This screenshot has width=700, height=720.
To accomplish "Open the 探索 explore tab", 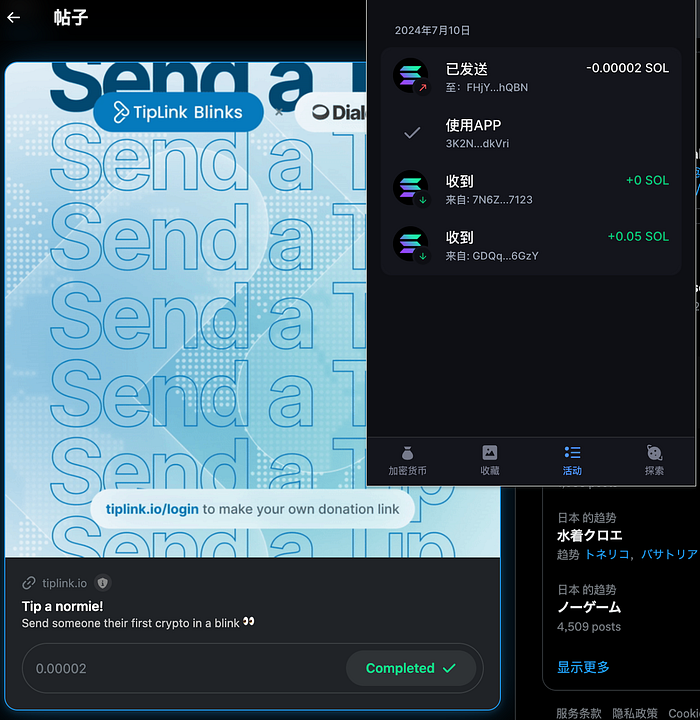I will pyautogui.click(x=654, y=461).
